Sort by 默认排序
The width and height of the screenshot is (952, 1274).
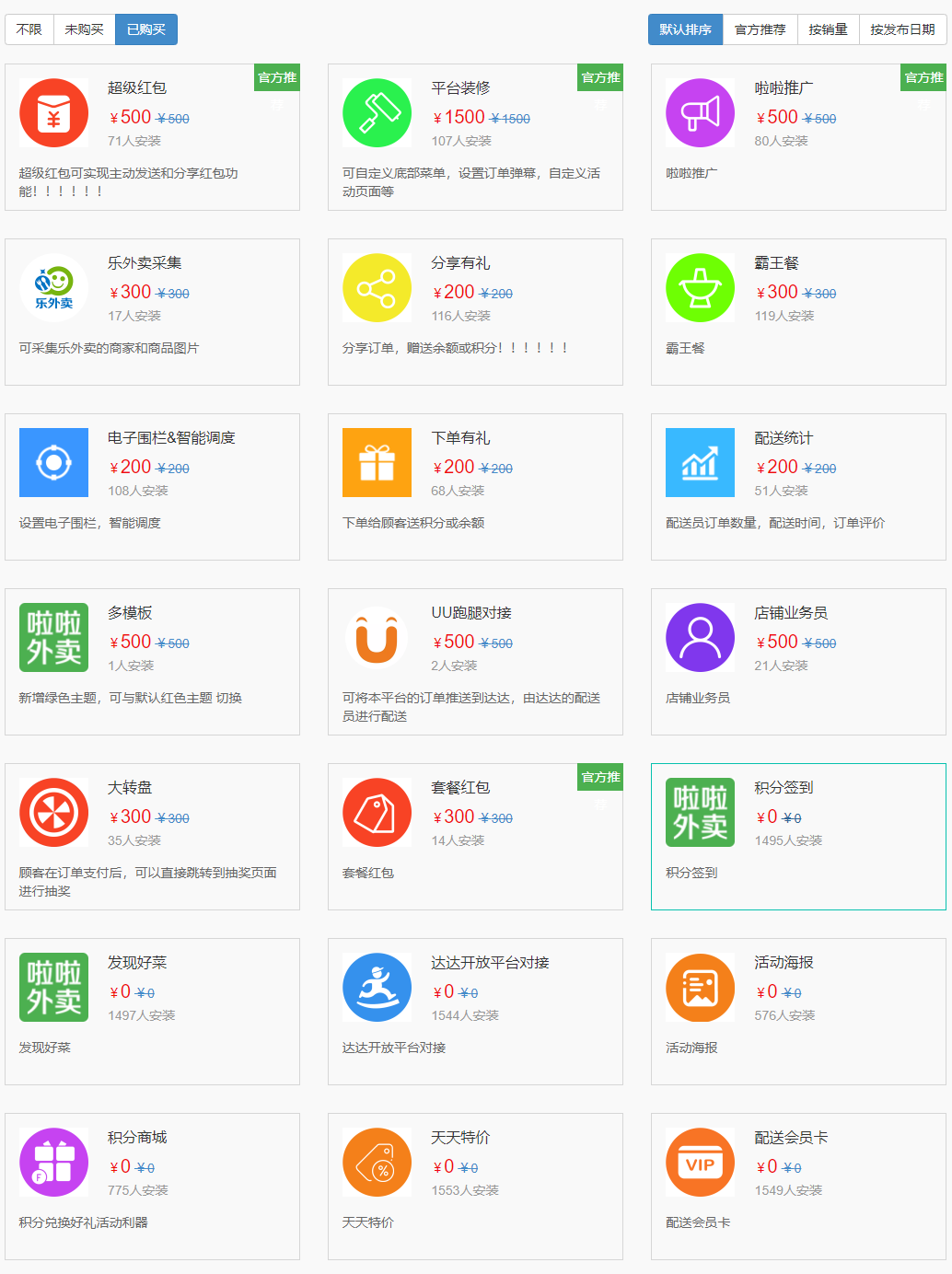(685, 29)
